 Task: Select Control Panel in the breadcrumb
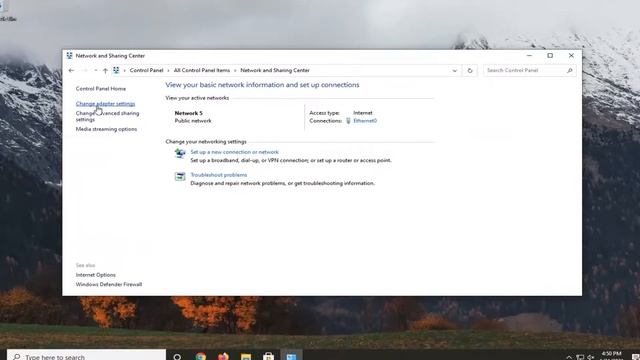point(147,70)
